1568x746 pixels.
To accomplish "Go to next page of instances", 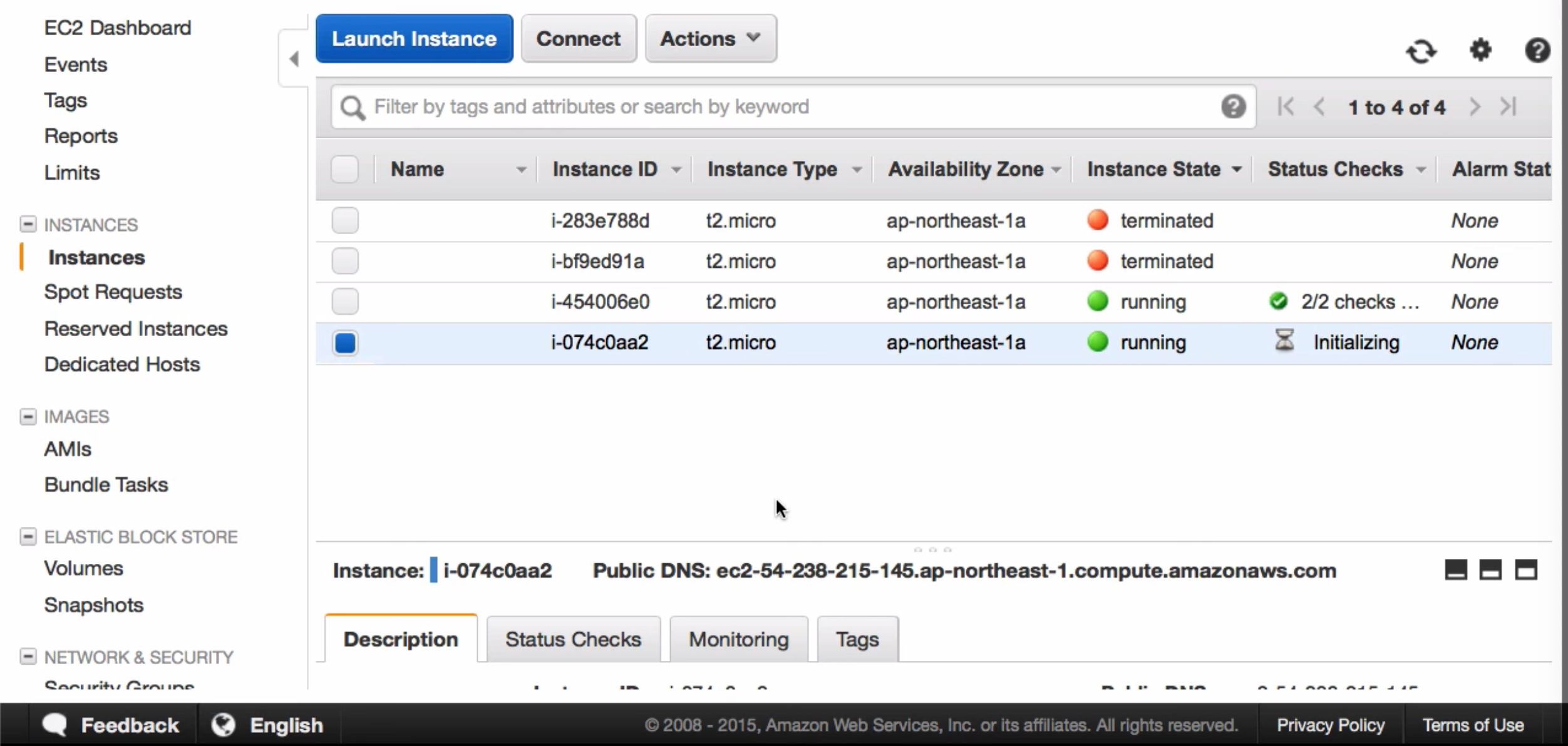I will pyautogui.click(x=1475, y=107).
